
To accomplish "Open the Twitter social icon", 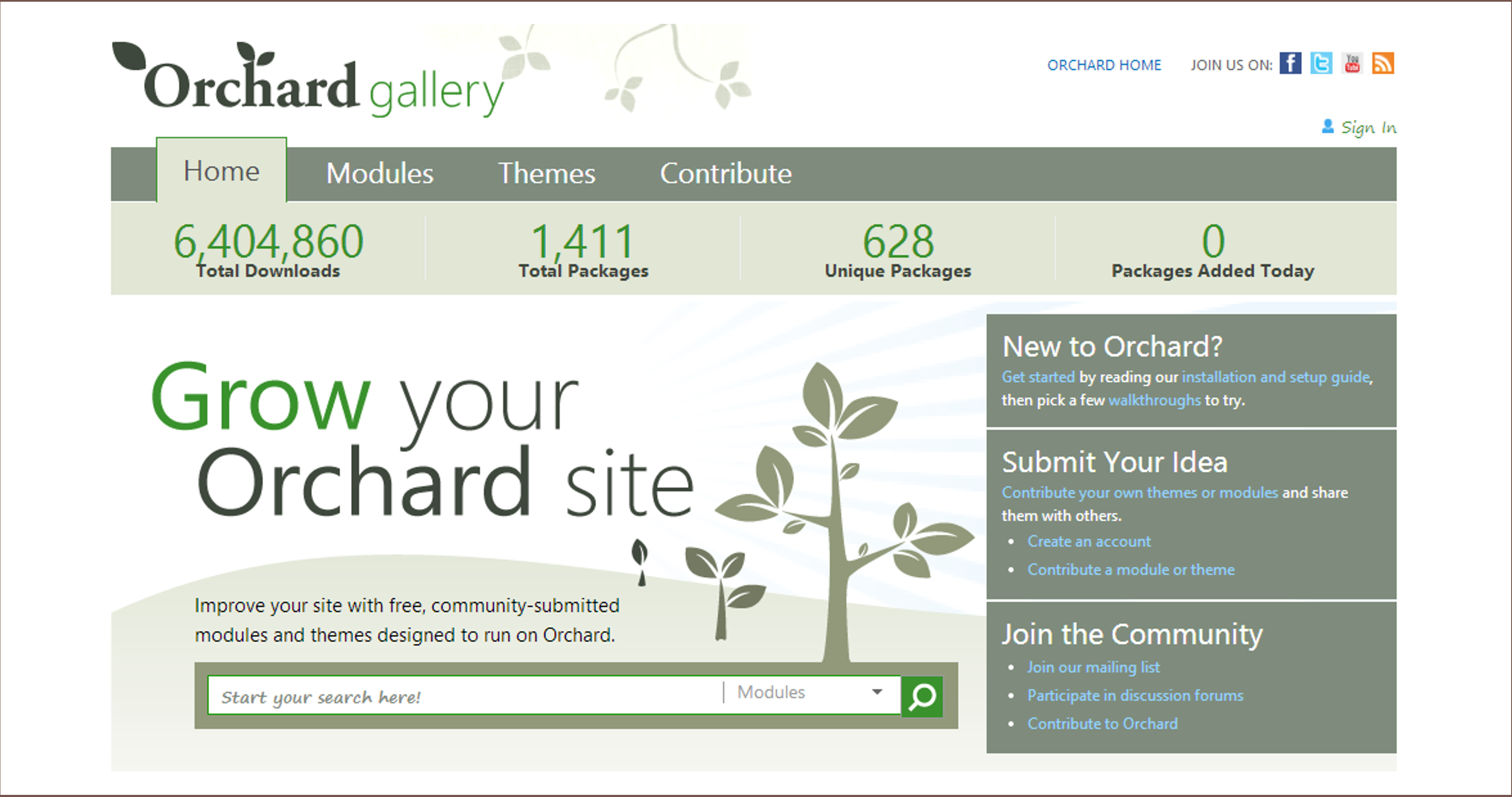I will [1321, 64].
